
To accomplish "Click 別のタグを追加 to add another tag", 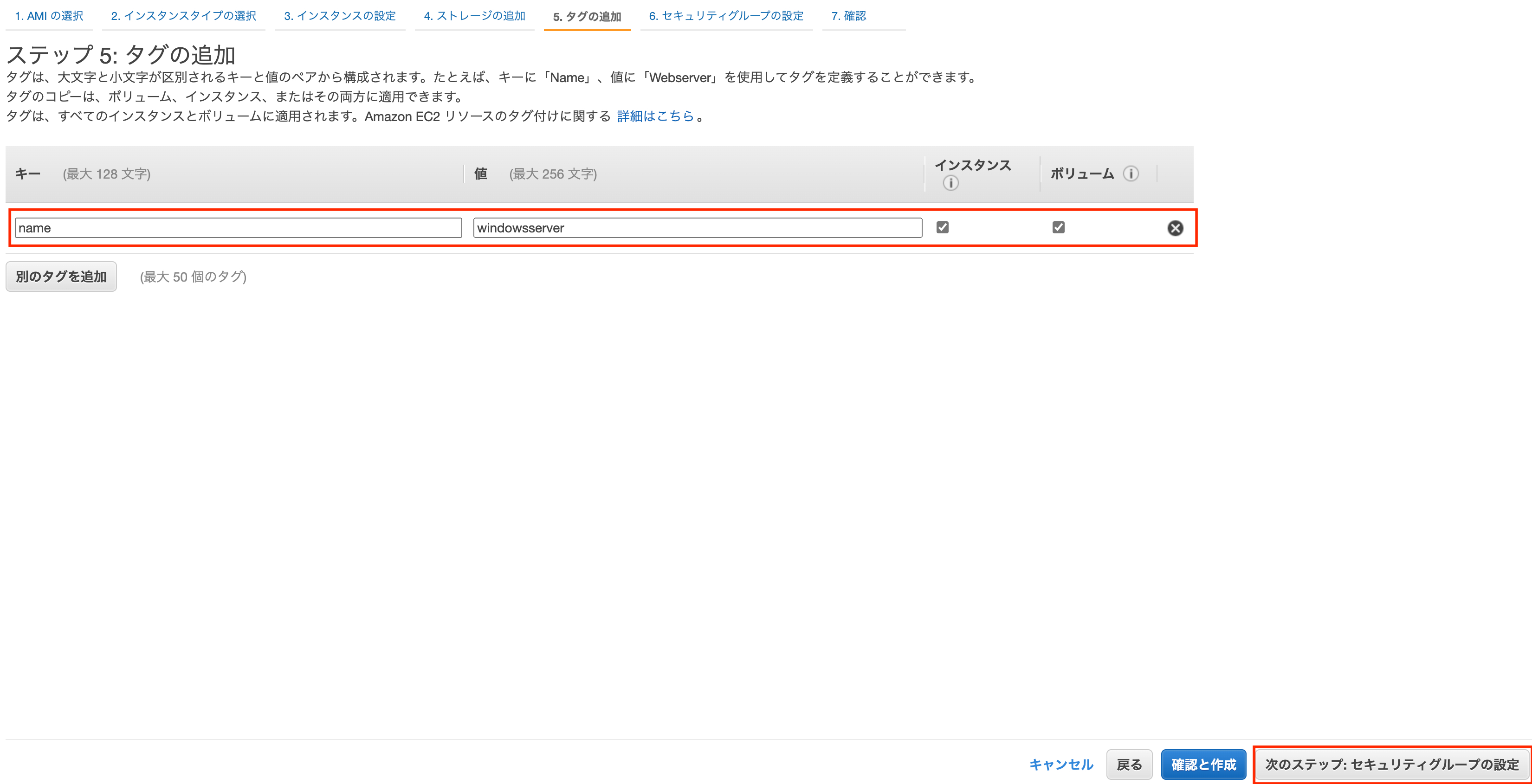I will tap(61, 276).
